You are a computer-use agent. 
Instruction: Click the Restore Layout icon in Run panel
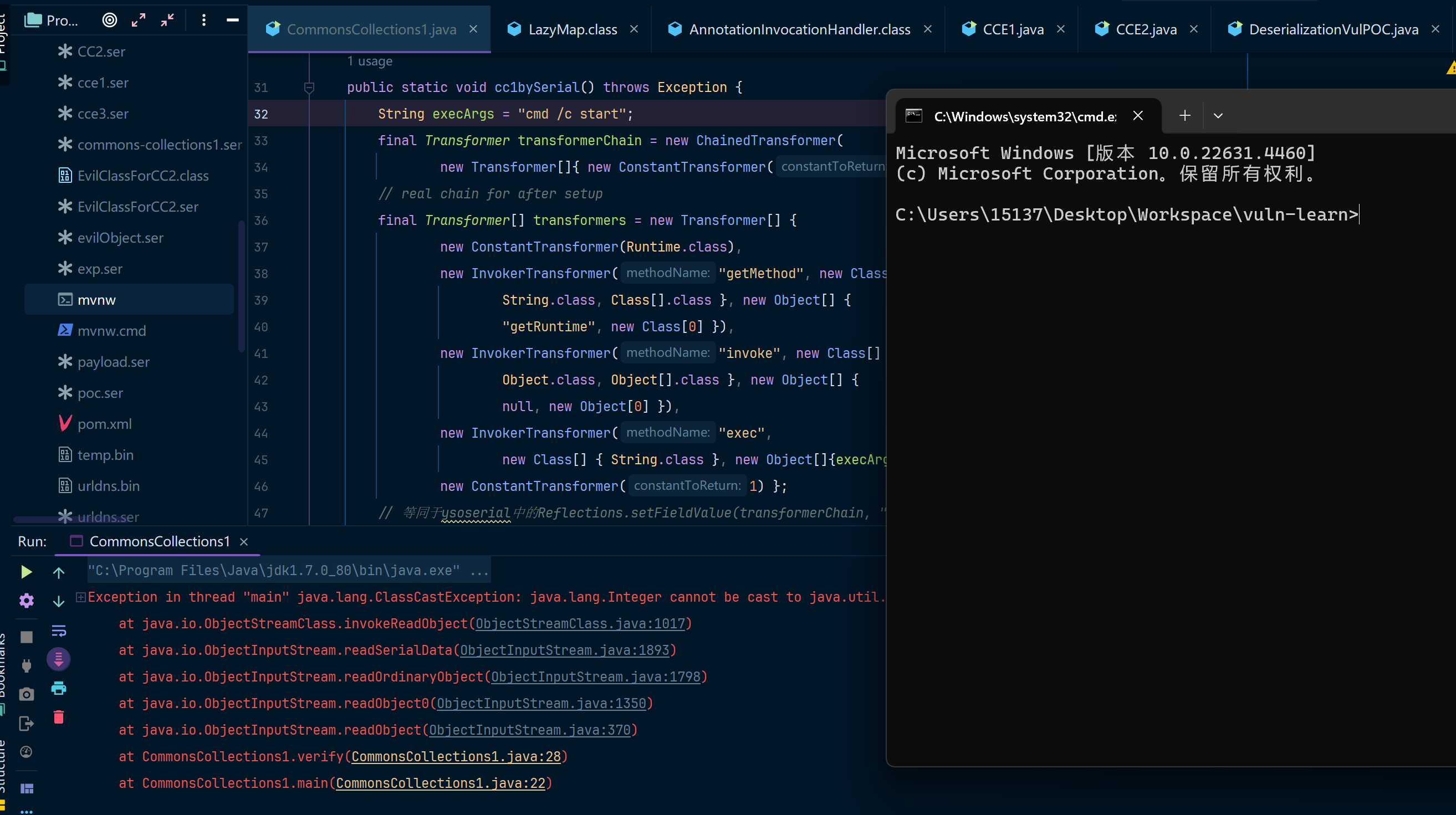(x=26, y=788)
